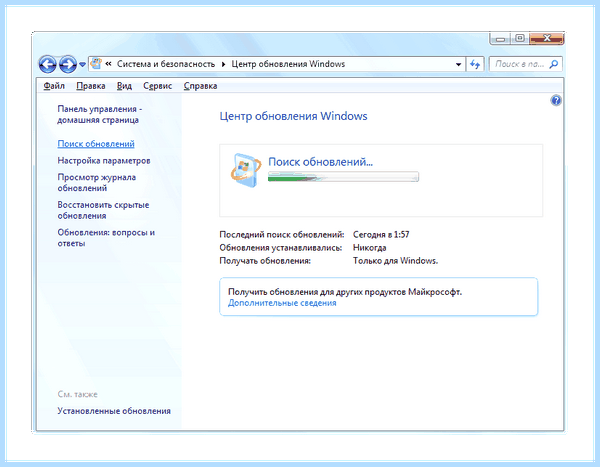Click the Только для Windows. value
This screenshot has width=600, height=467.
(x=395, y=261)
